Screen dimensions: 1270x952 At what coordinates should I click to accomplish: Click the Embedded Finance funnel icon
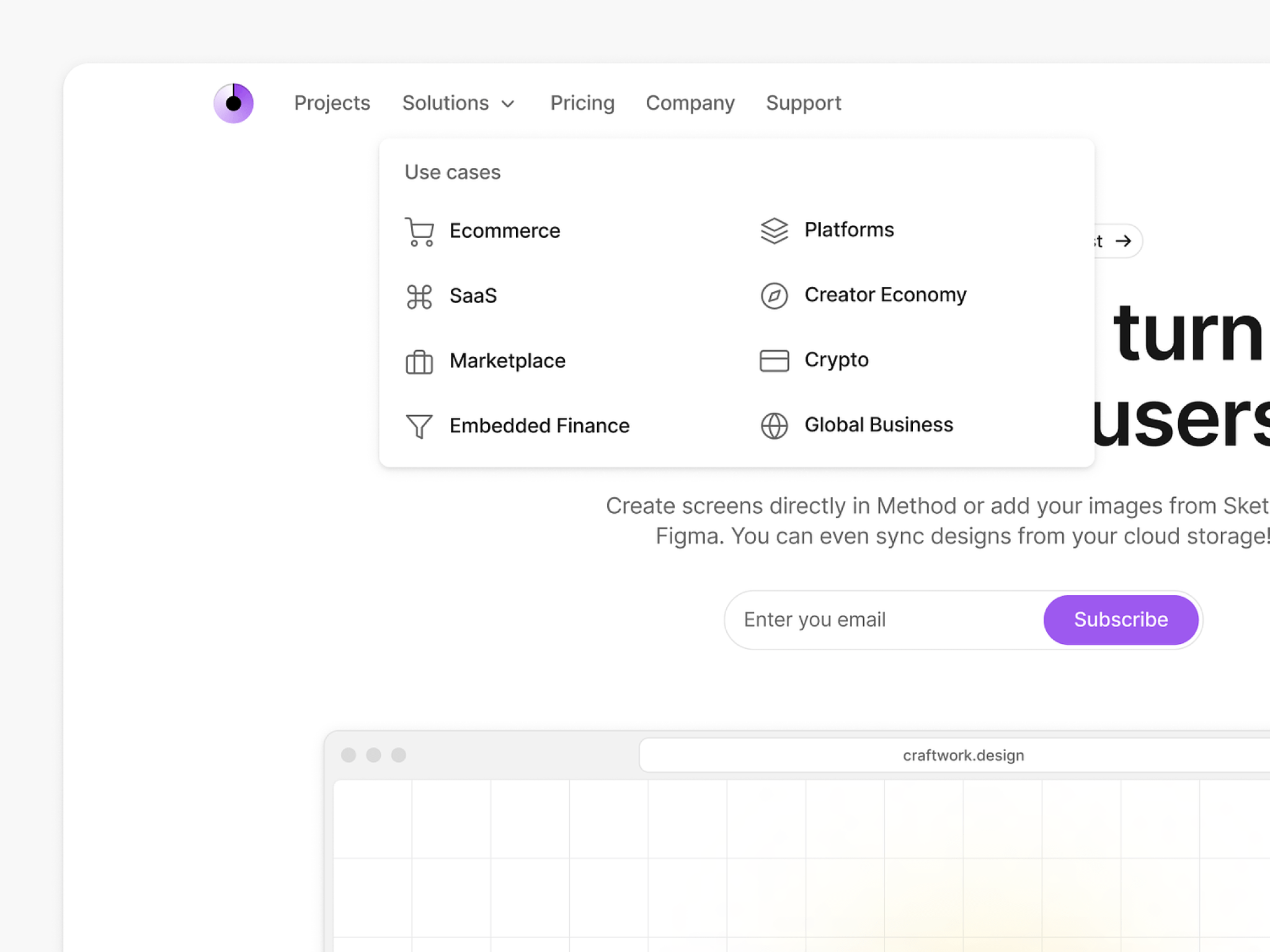point(419,426)
